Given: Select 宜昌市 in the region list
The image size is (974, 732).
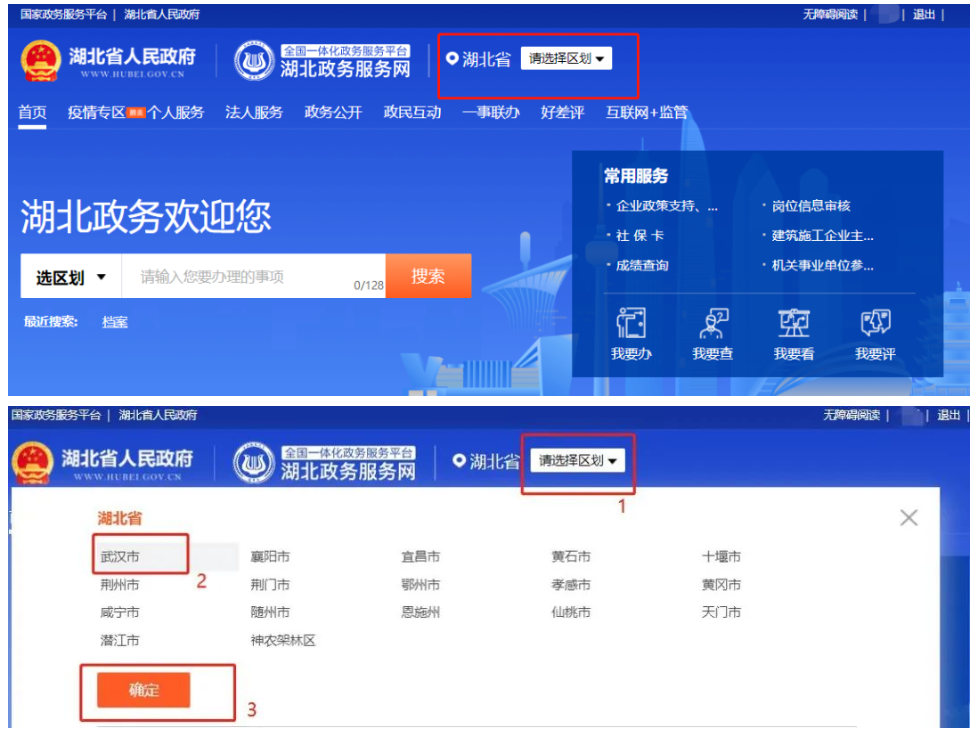Looking at the screenshot, I should (421, 557).
